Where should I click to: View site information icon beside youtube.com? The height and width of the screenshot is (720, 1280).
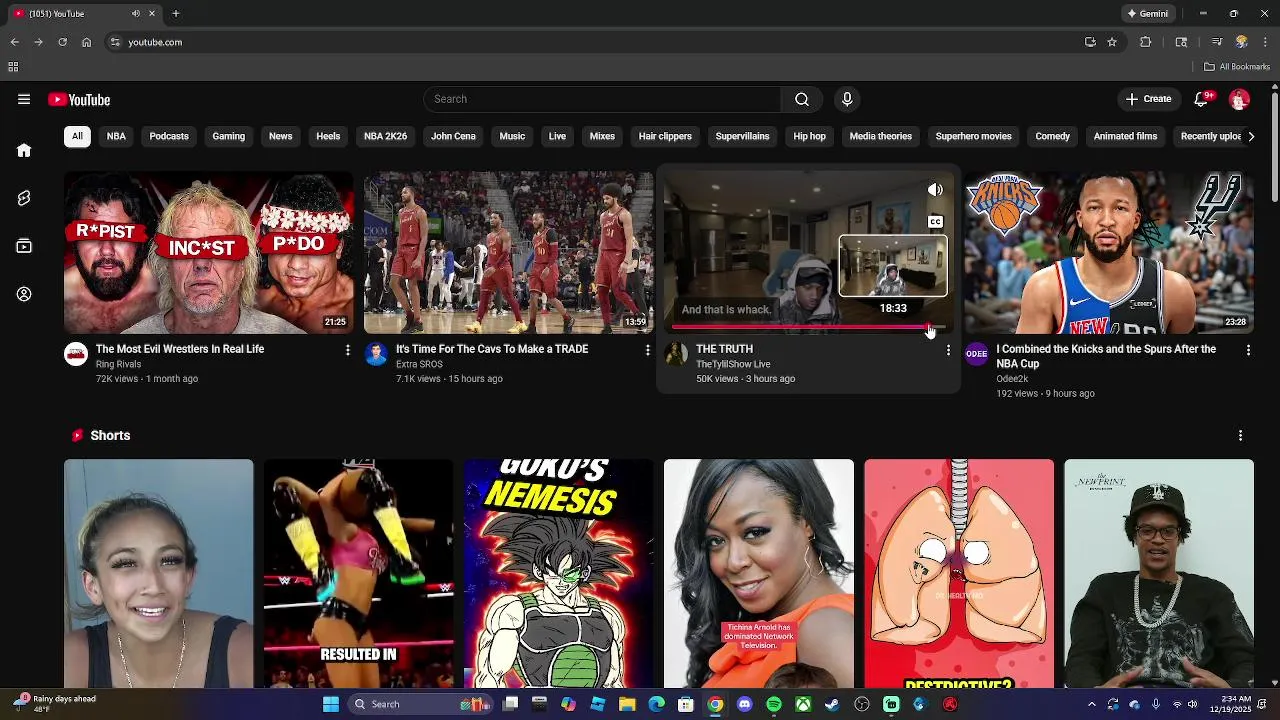[115, 42]
